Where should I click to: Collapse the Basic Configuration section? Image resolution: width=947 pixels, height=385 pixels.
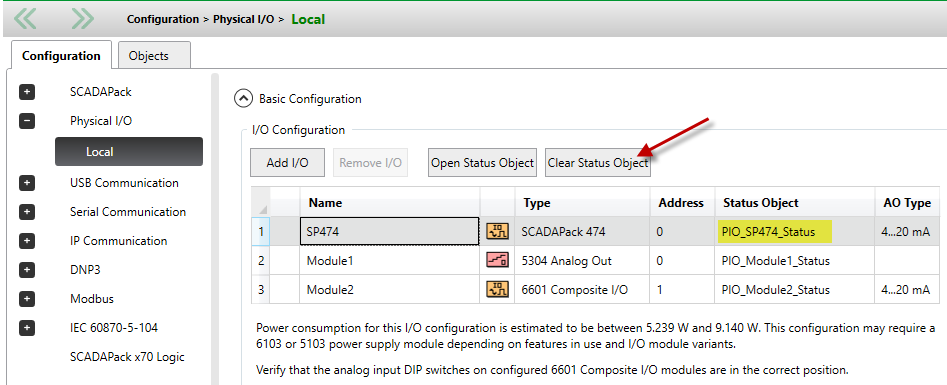[x=243, y=99]
